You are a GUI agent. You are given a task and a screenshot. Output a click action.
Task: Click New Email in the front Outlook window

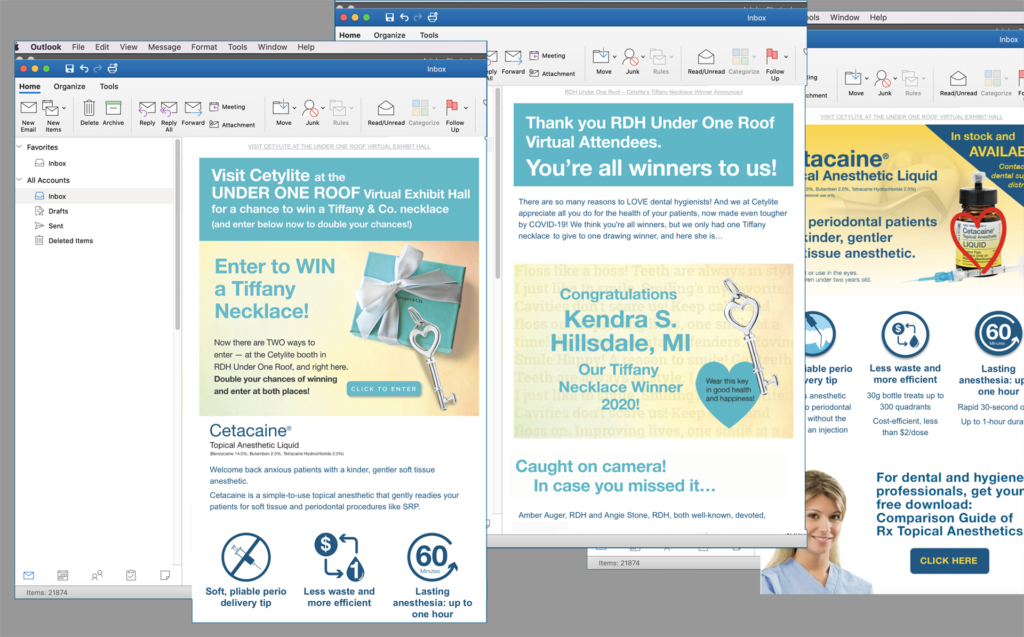[x=28, y=115]
